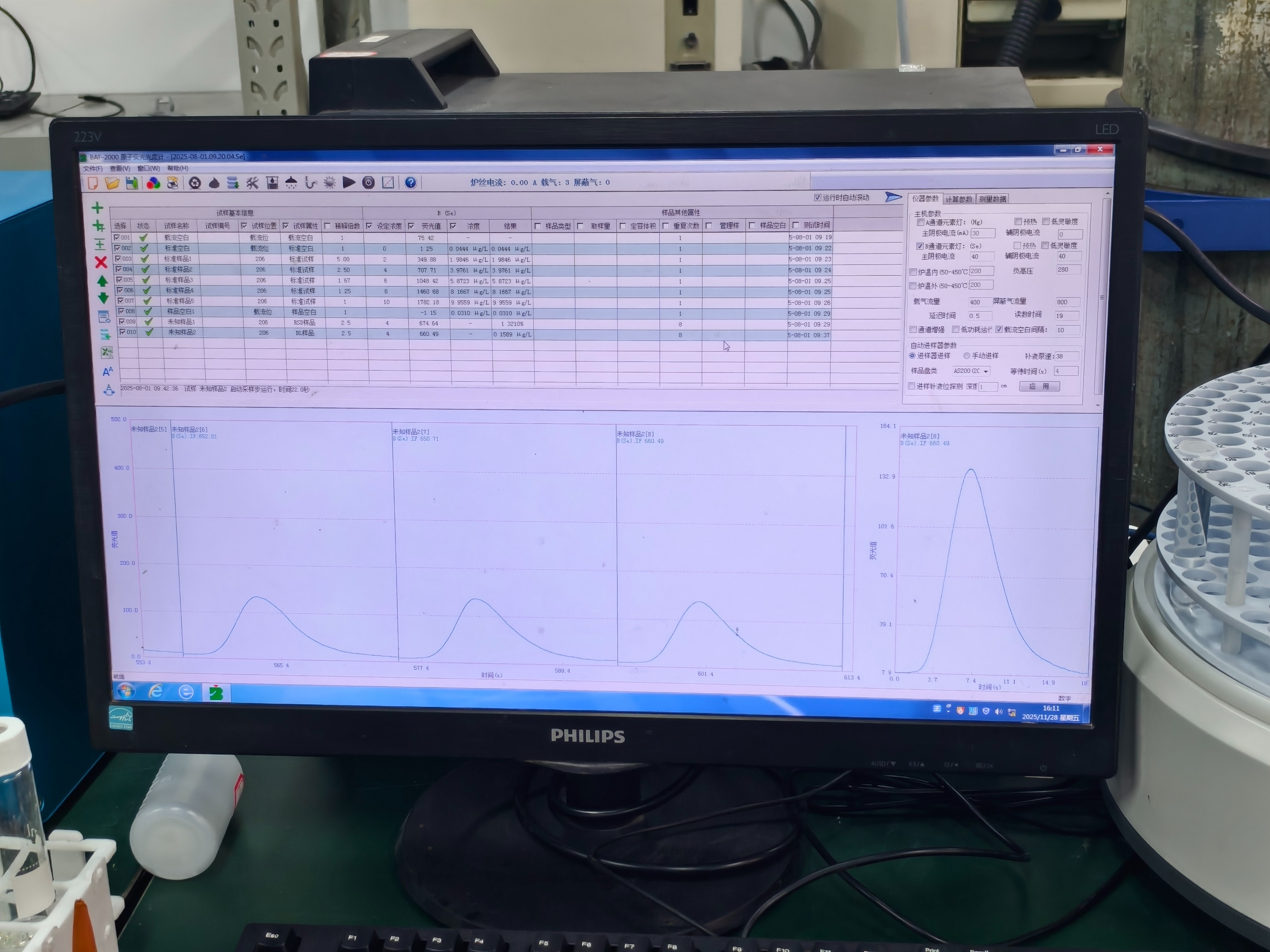Enable the A通道元素灯 (Hg) checkbox
This screenshot has height=952, width=1270.
pos(920,222)
